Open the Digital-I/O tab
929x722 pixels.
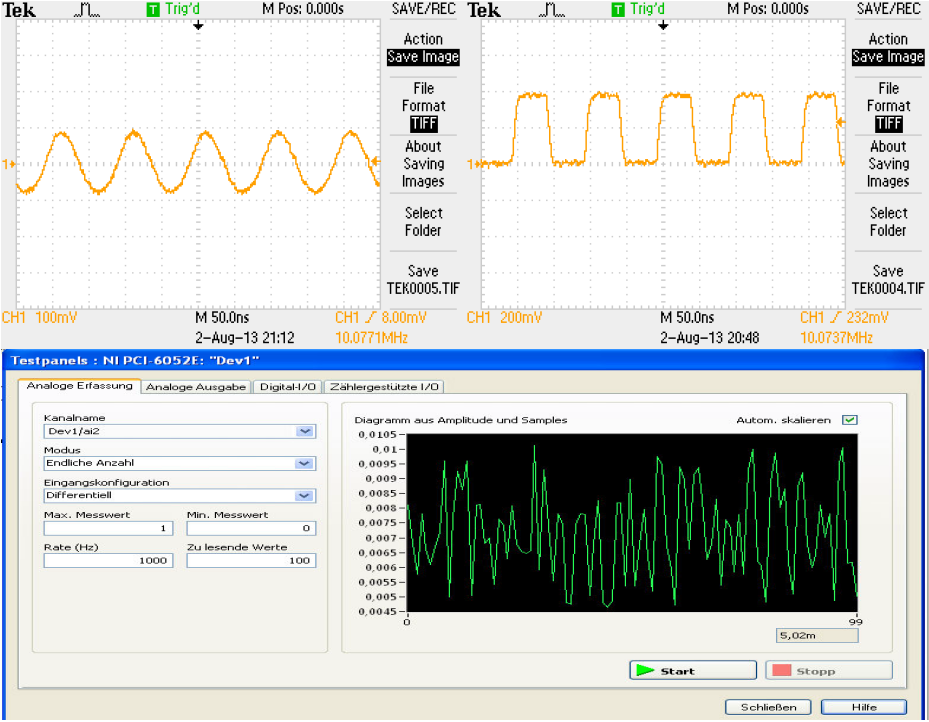(x=287, y=386)
